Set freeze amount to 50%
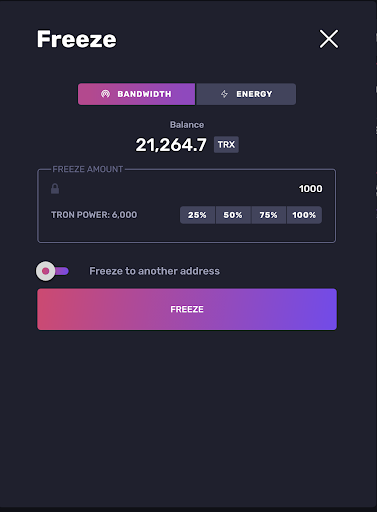The width and height of the screenshot is (377, 512). (233, 215)
